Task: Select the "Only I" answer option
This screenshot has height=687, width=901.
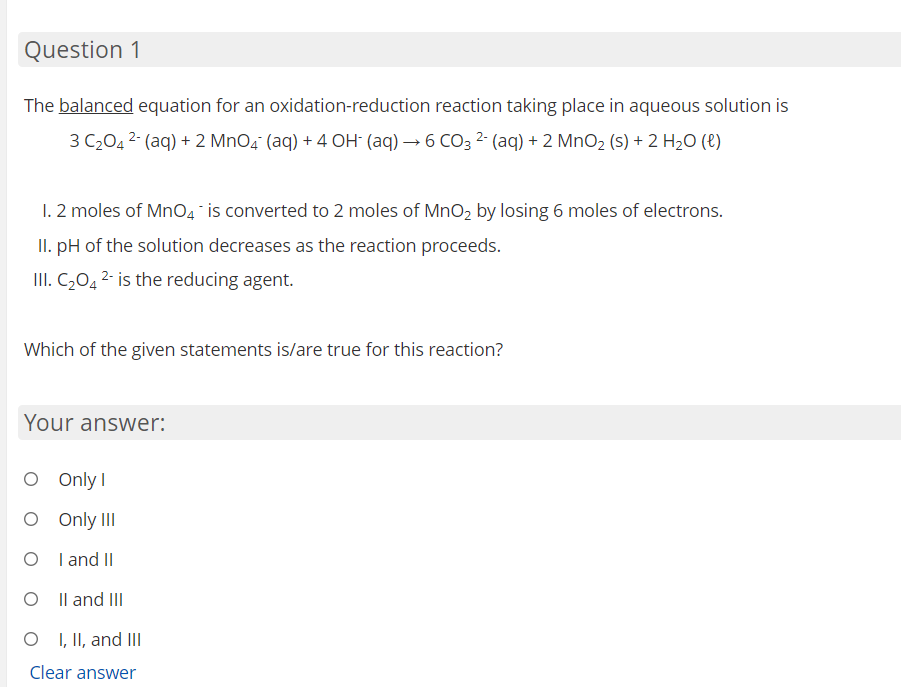Action: [31, 480]
